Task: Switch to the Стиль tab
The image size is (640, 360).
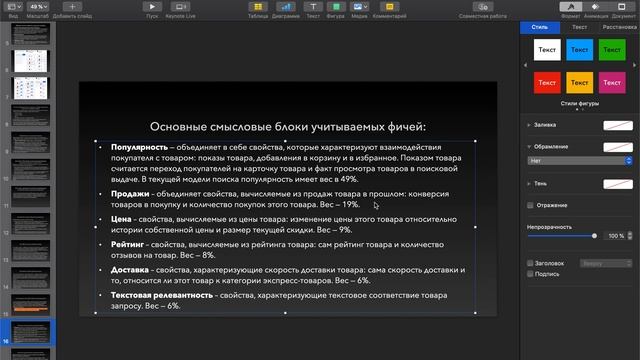Action: click(540, 27)
